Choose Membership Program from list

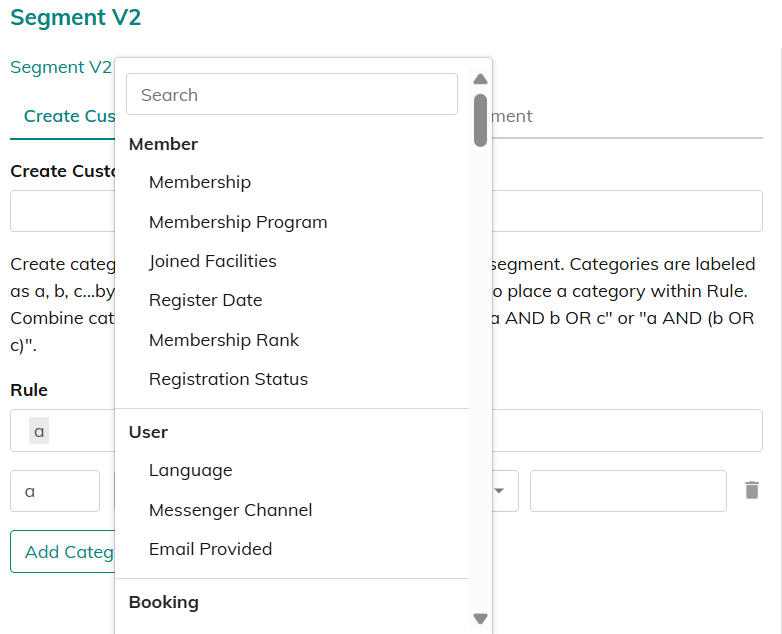pos(238,222)
